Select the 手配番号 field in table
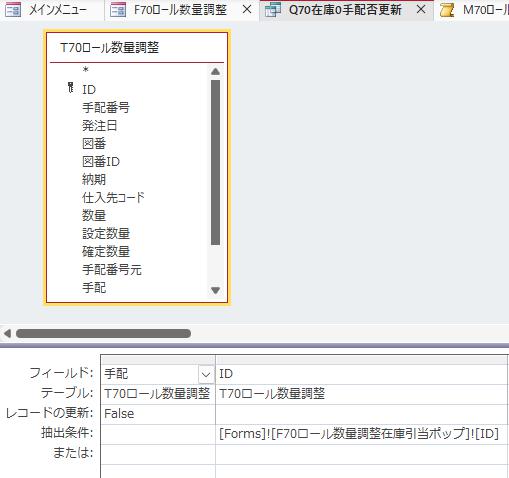Viewport: 509px width, 478px height. [x=106, y=108]
